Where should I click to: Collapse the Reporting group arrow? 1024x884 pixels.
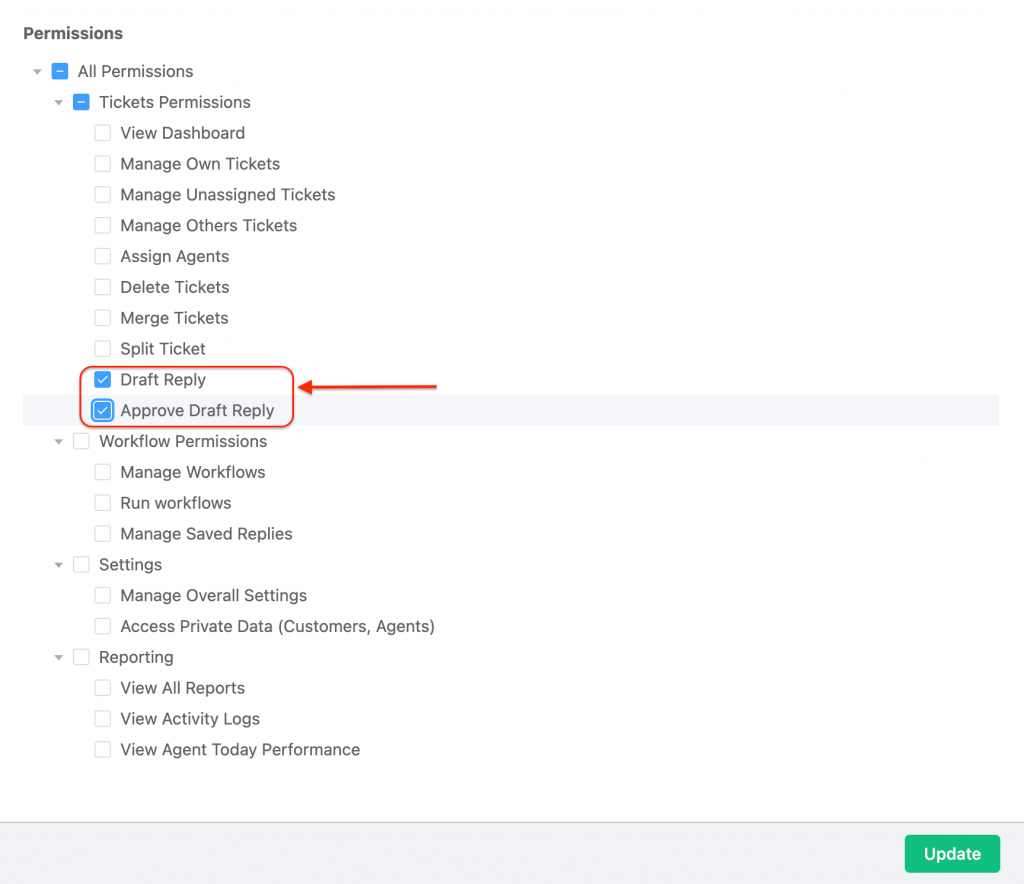click(59, 657)
